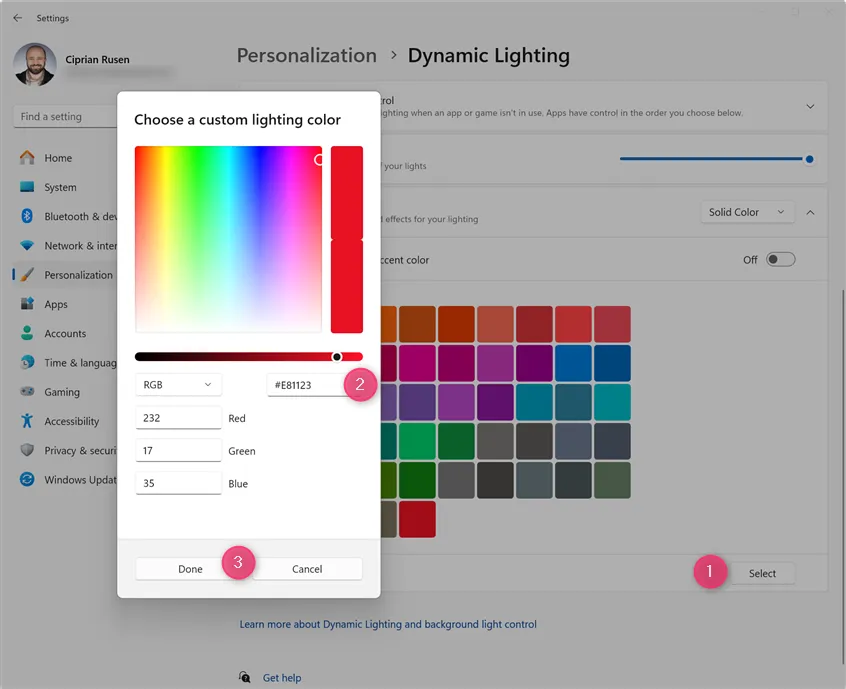Screen dimensions: 846x689
Task: Click the Home icon in sidebar
Action: (x=27, y=158)
